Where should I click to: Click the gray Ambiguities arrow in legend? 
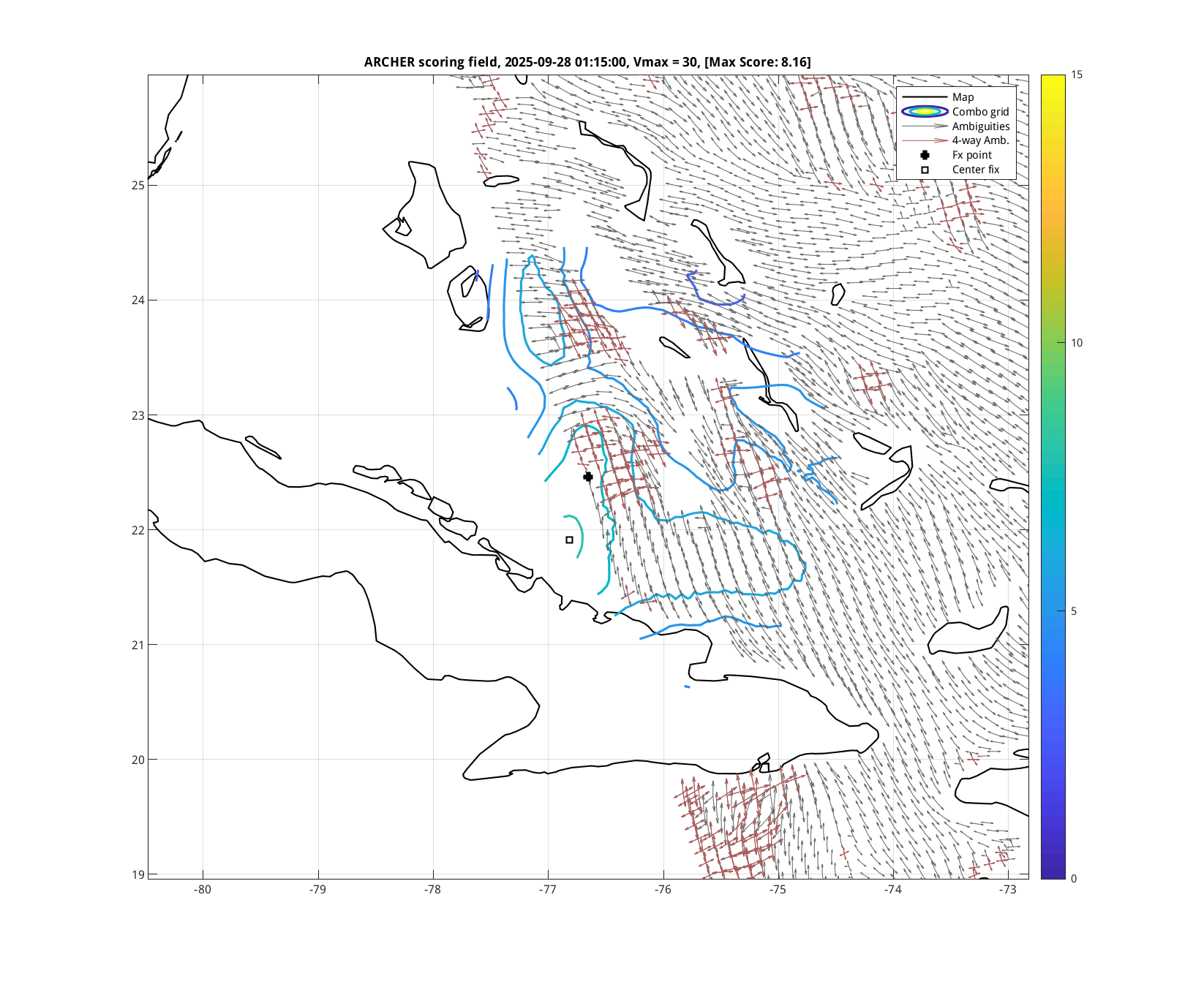click(925, 126)
